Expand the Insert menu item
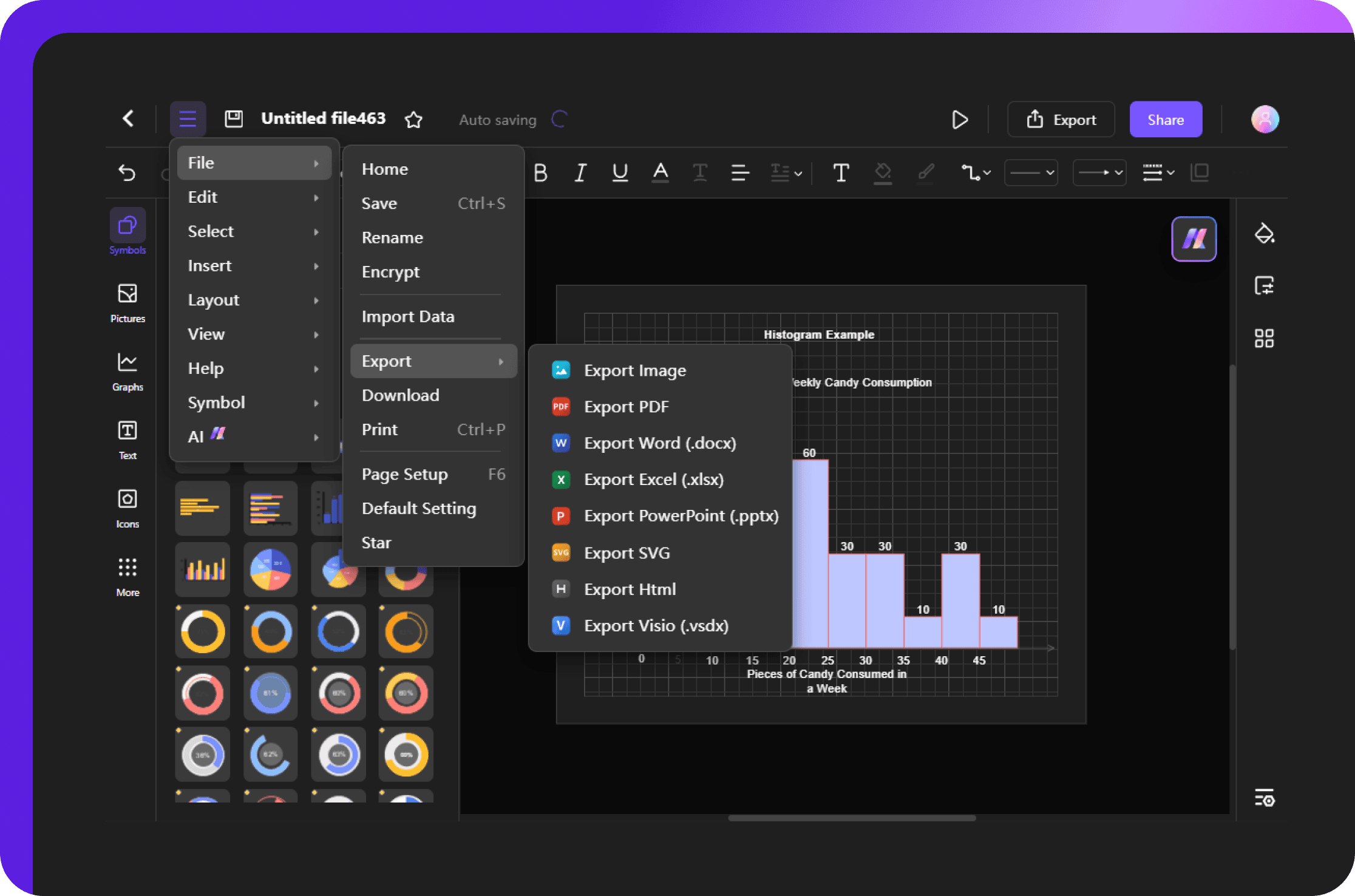Viewport: 1355px width, 896px height. [x=253, y=265]
